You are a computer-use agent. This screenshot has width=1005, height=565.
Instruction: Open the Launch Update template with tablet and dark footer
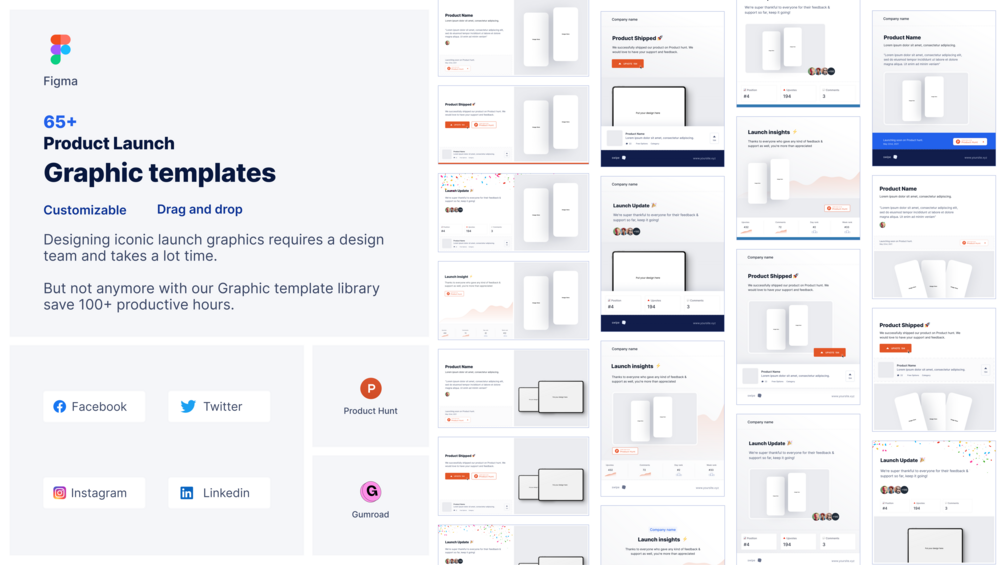point(662,254)
